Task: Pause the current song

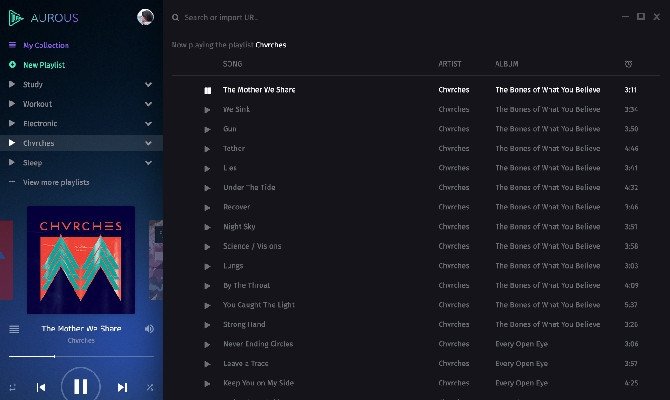Action: tap(81, 386)
